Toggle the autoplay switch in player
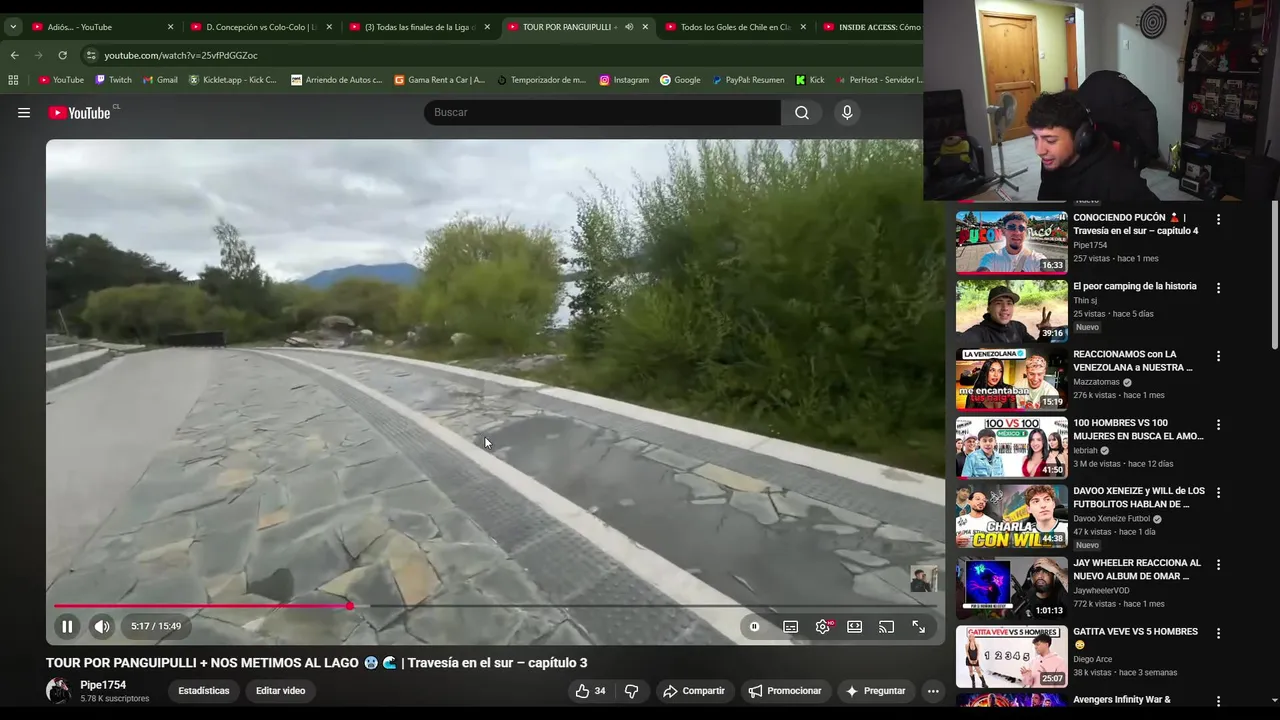This screenshot has width=1280, height=720. pyautogui.click(x=754, y=627)
